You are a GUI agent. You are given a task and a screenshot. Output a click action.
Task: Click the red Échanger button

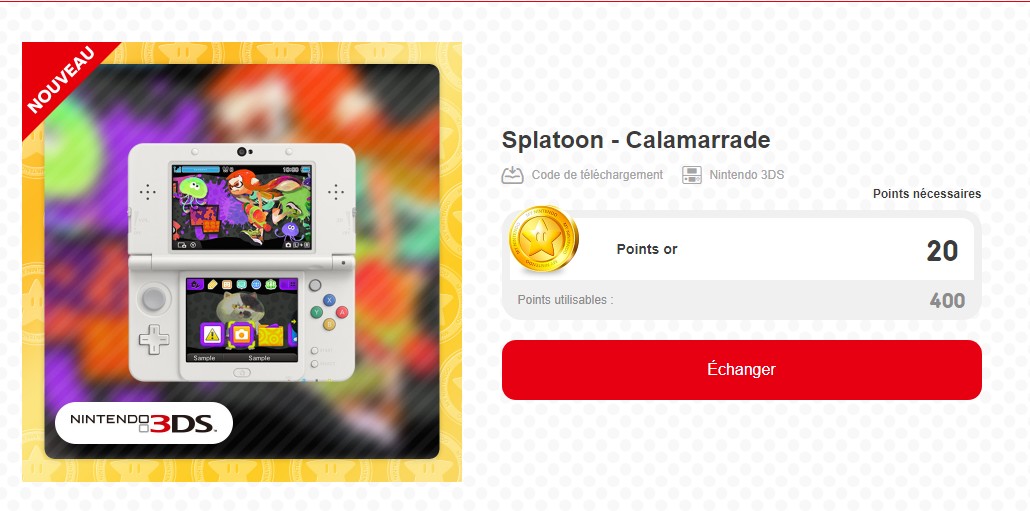(x=742, y=370)
